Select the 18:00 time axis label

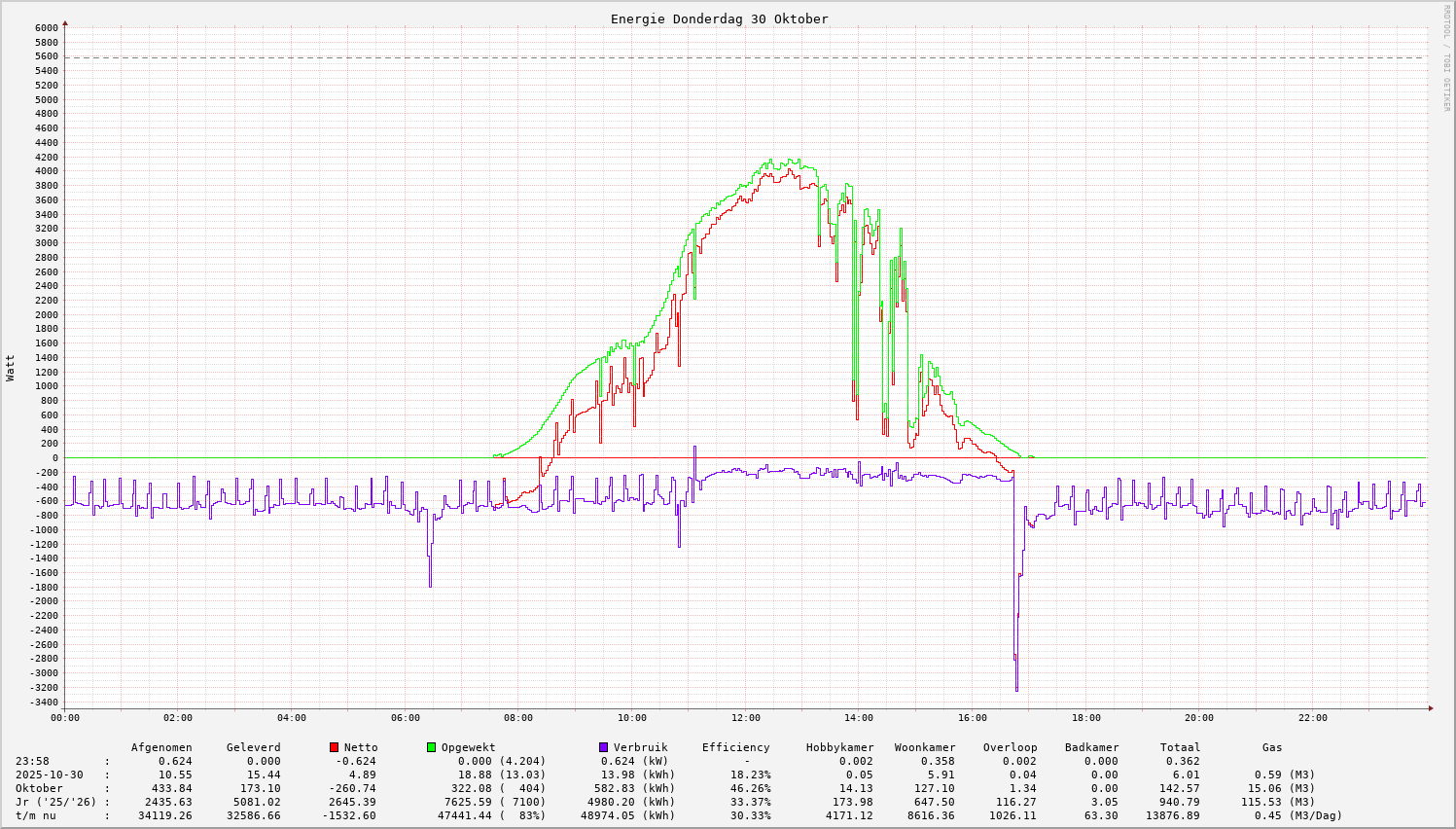1085,718
